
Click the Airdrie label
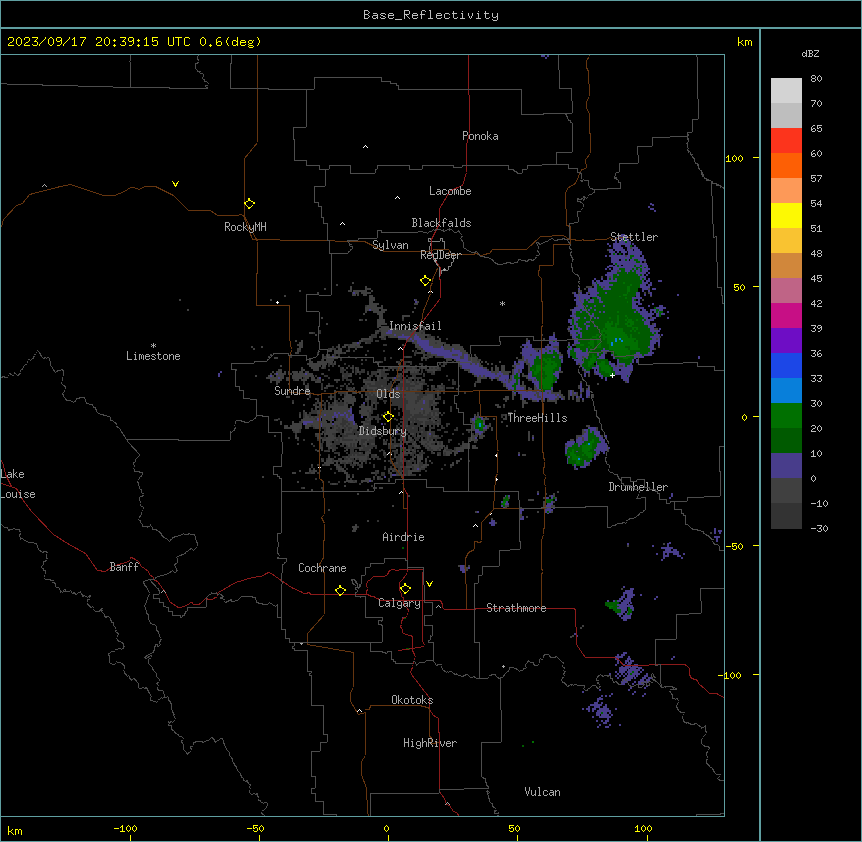pos(403,537)
